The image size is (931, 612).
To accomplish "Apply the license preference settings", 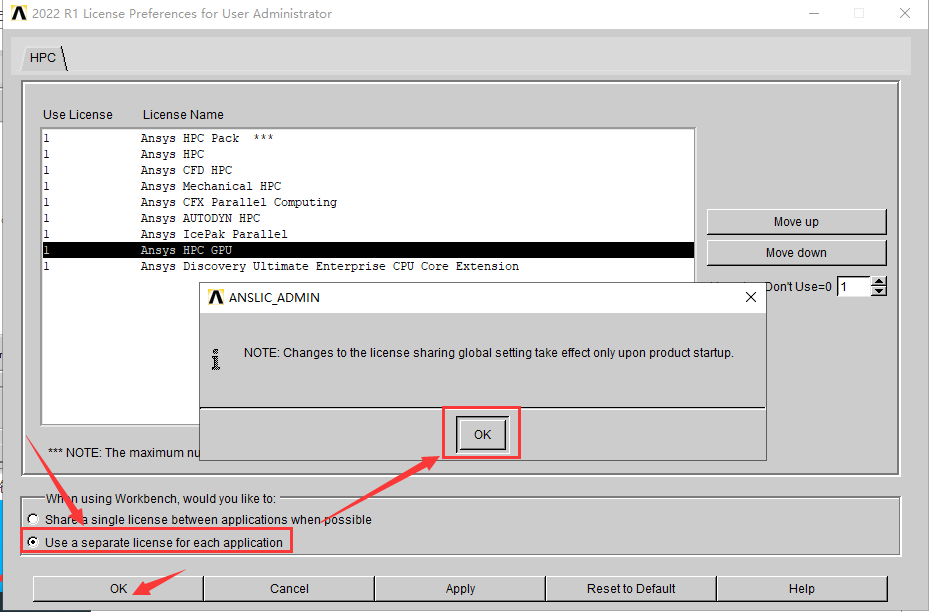I will (x=460, y=589).
